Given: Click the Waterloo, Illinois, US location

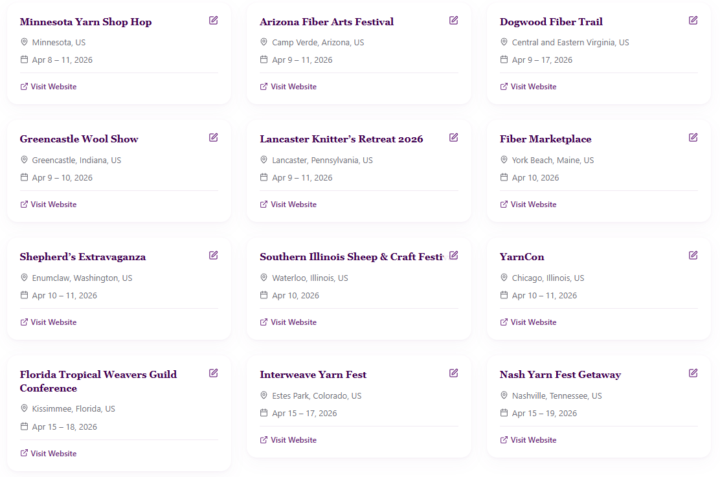Looking at the screenshot, I should pyautogui.click(x=310, y=278).
